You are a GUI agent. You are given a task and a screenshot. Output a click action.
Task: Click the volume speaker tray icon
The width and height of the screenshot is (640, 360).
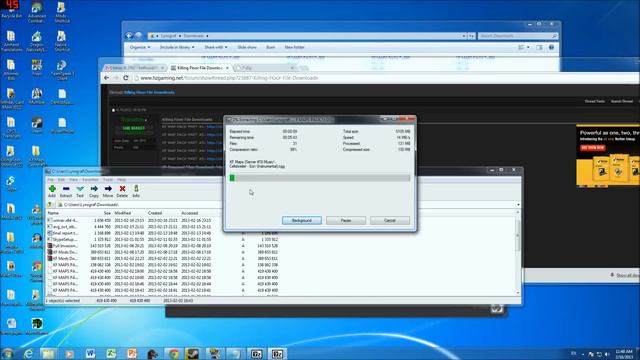point(607,354)
